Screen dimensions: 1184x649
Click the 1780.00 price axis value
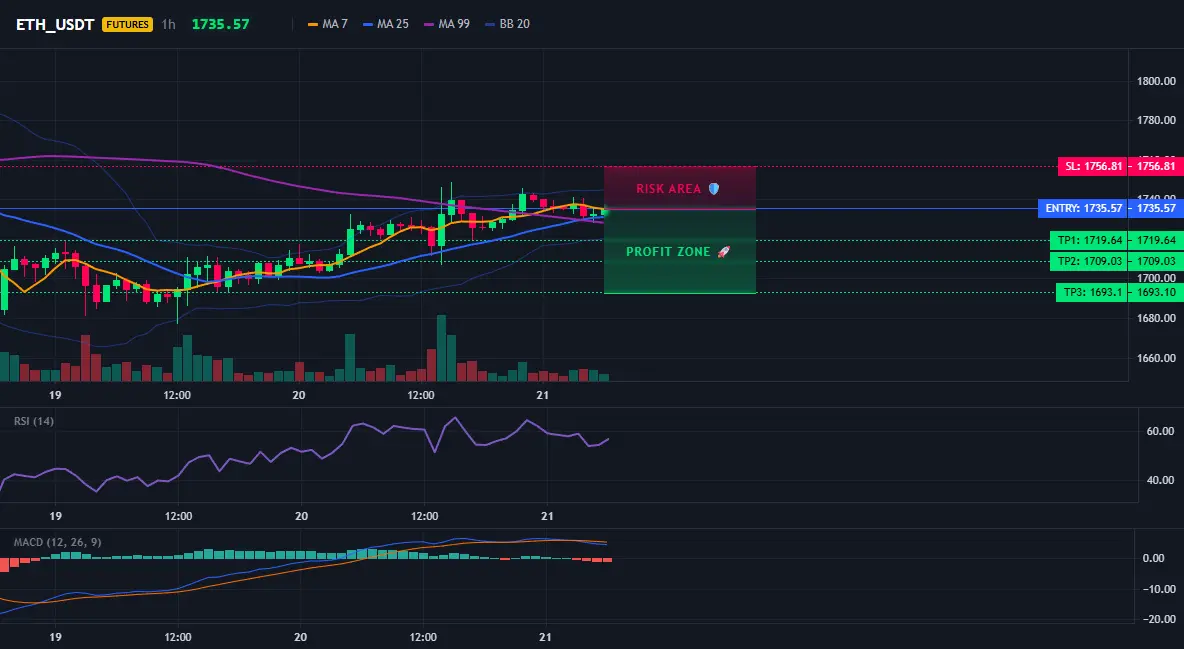point(1156,120)
